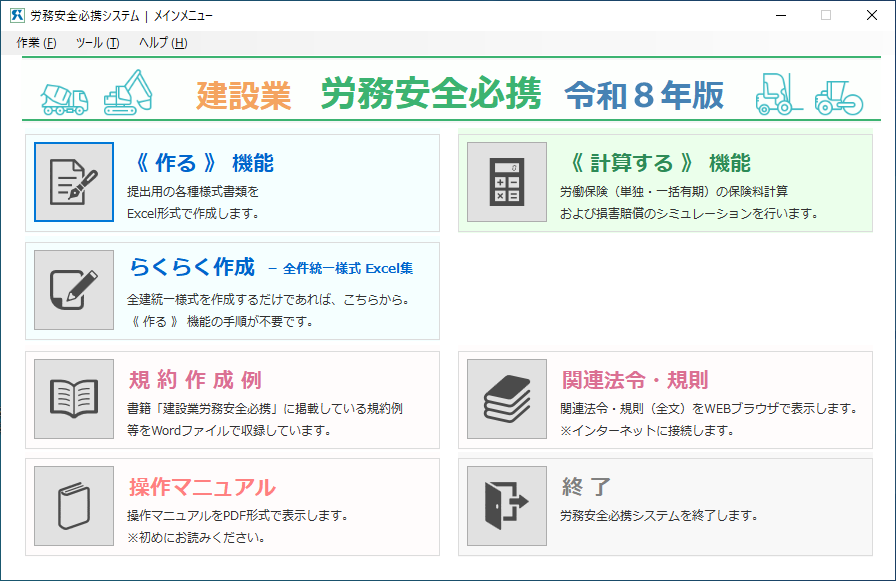Open the 作業(F) menu

(x=36, y=43)
